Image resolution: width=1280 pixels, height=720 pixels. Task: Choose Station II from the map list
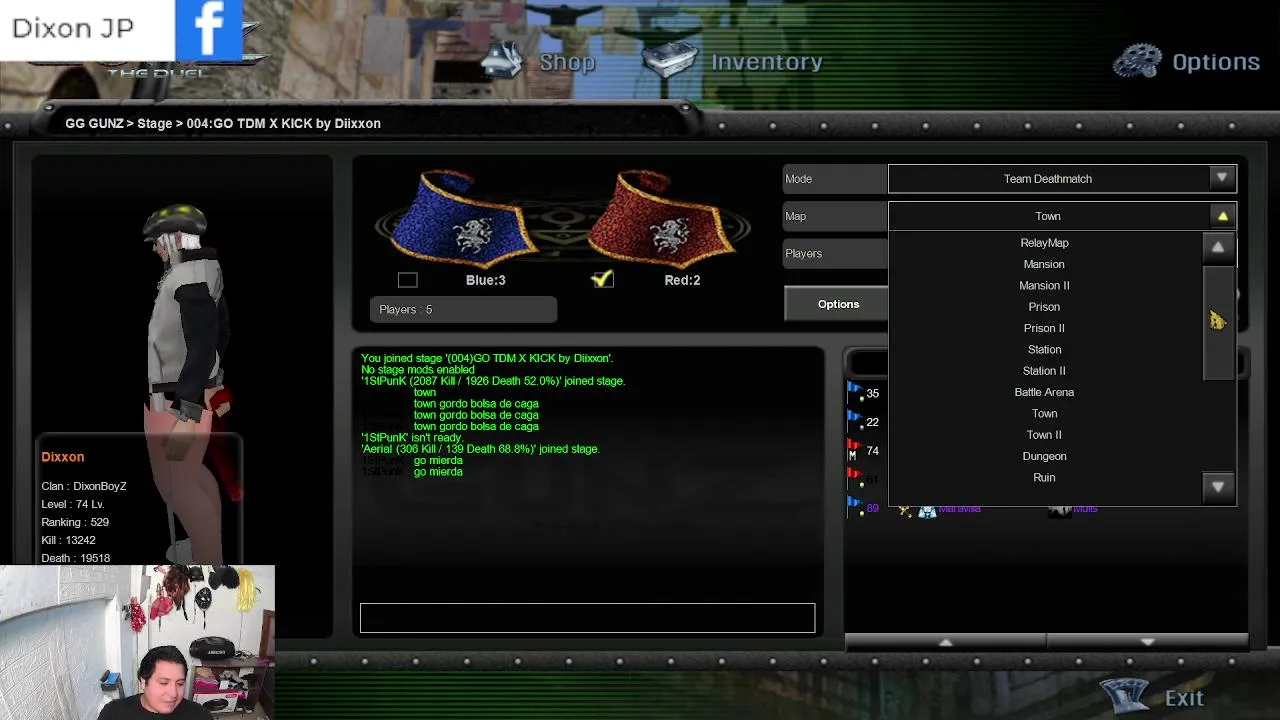pos(1044,371)
